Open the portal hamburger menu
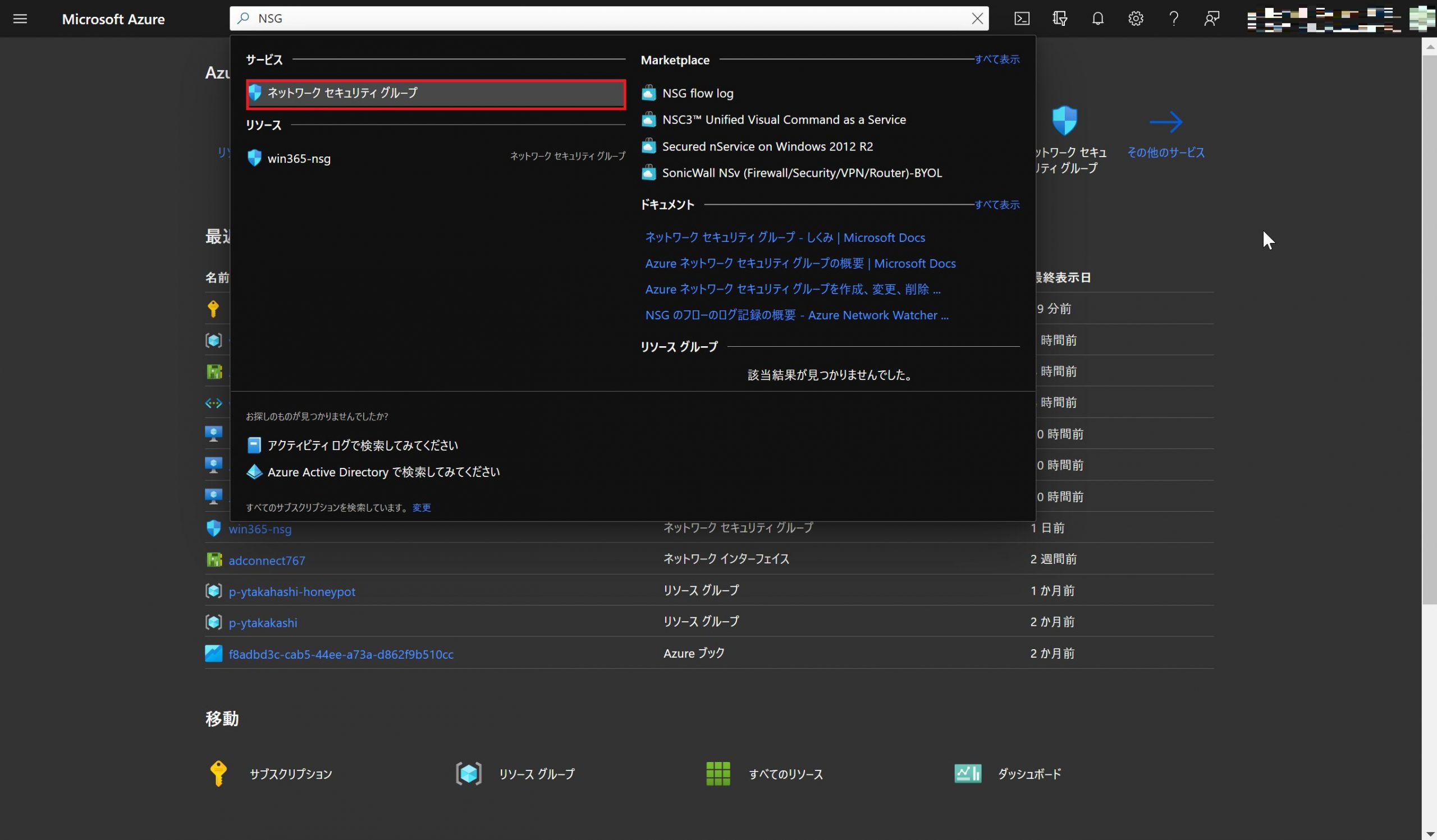Viewport: 1437px width, 840px height. [20, 19]
